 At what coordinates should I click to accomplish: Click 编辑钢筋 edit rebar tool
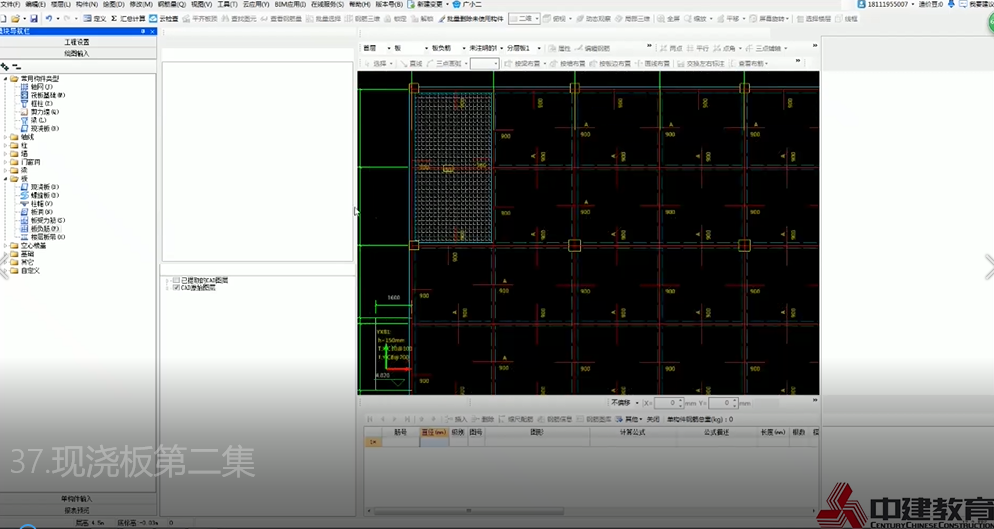tap(595, 48)
